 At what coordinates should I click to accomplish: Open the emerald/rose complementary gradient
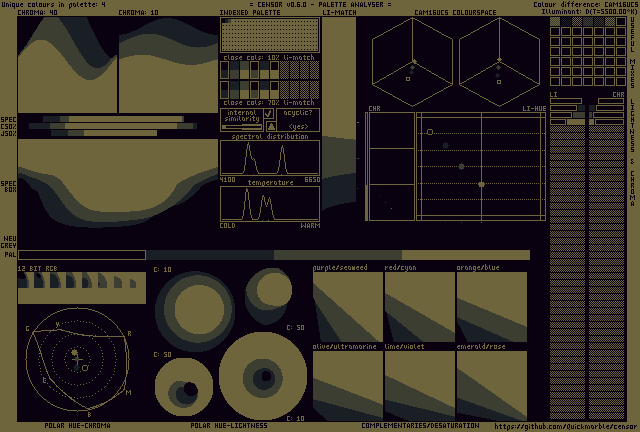click(492, 386)
